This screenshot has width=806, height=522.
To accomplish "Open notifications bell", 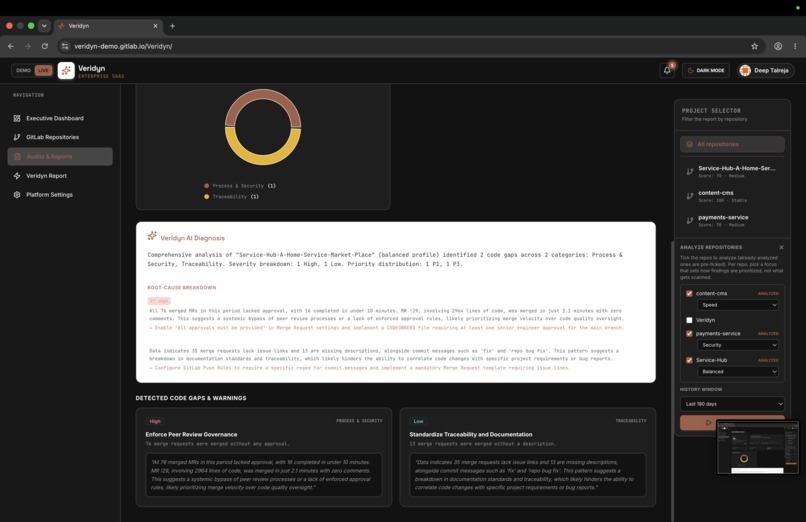I will point(667,70).
